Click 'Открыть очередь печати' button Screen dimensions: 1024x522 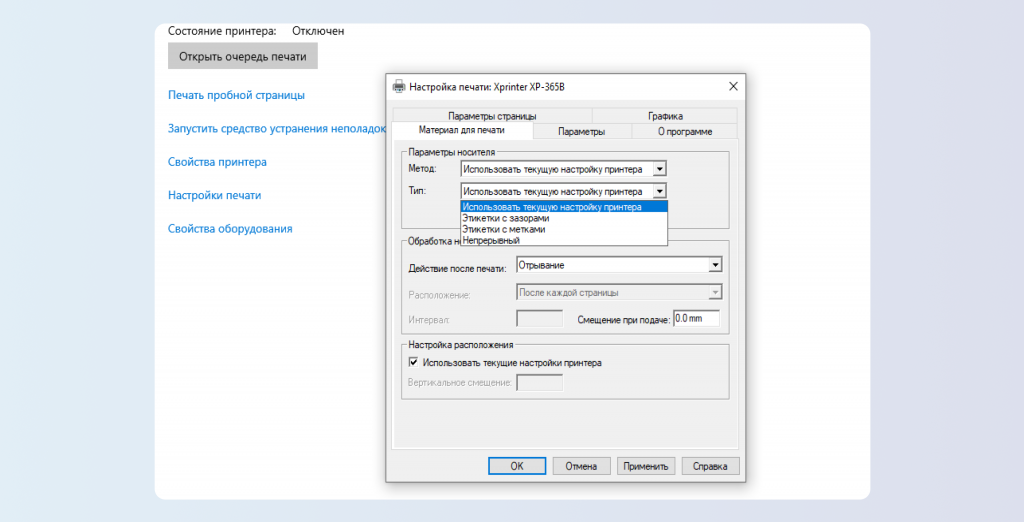[x=243, y=56]
